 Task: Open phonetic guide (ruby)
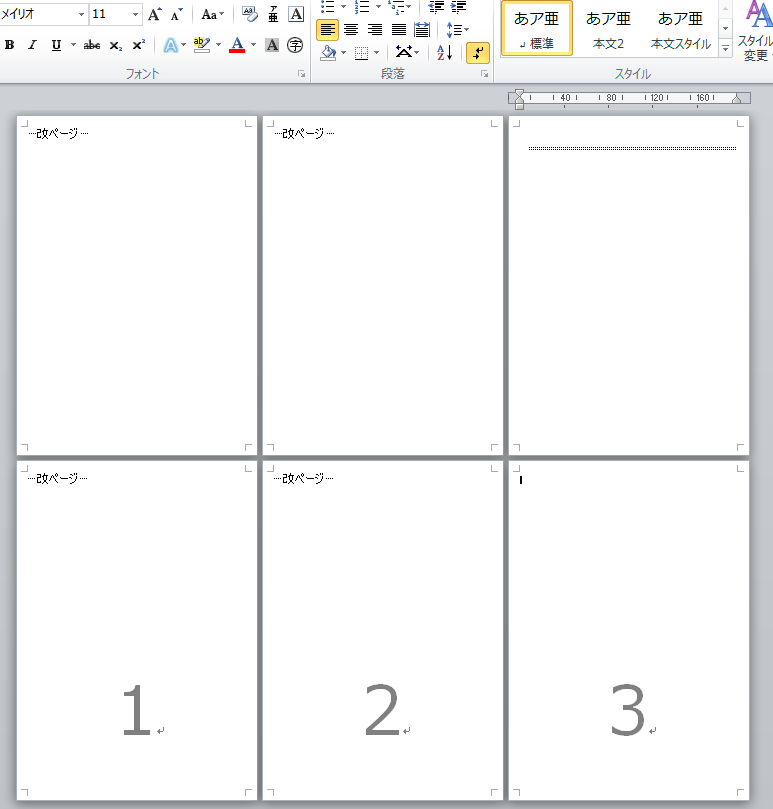point(273,14)
